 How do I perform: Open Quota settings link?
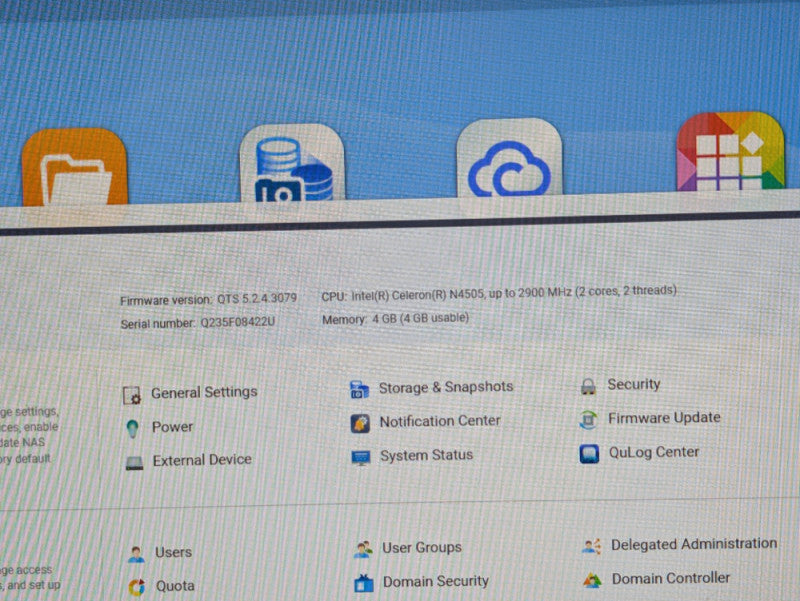click(x=175, y=586)
